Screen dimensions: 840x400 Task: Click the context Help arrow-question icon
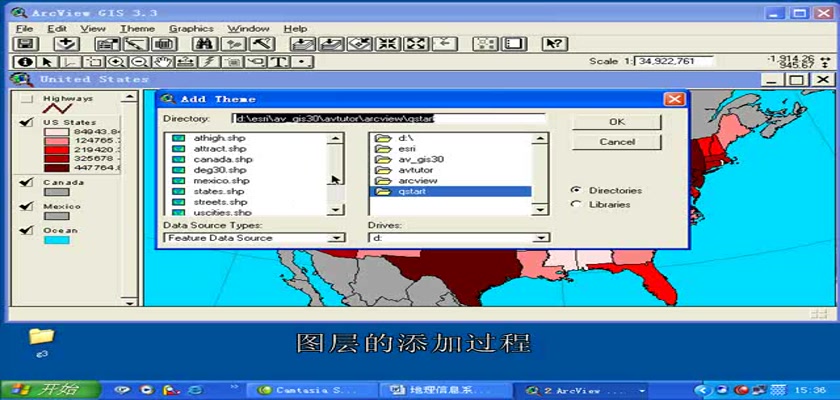555,44
